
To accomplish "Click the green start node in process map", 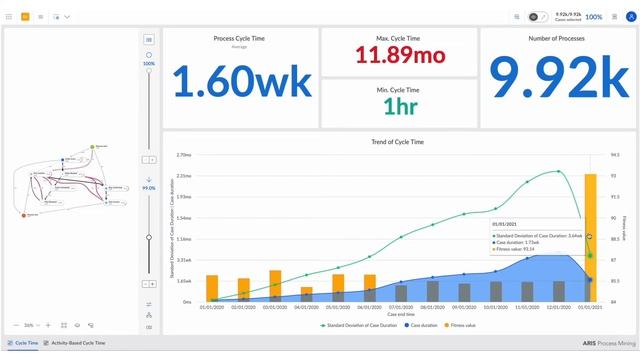I will tap(93, 147).
